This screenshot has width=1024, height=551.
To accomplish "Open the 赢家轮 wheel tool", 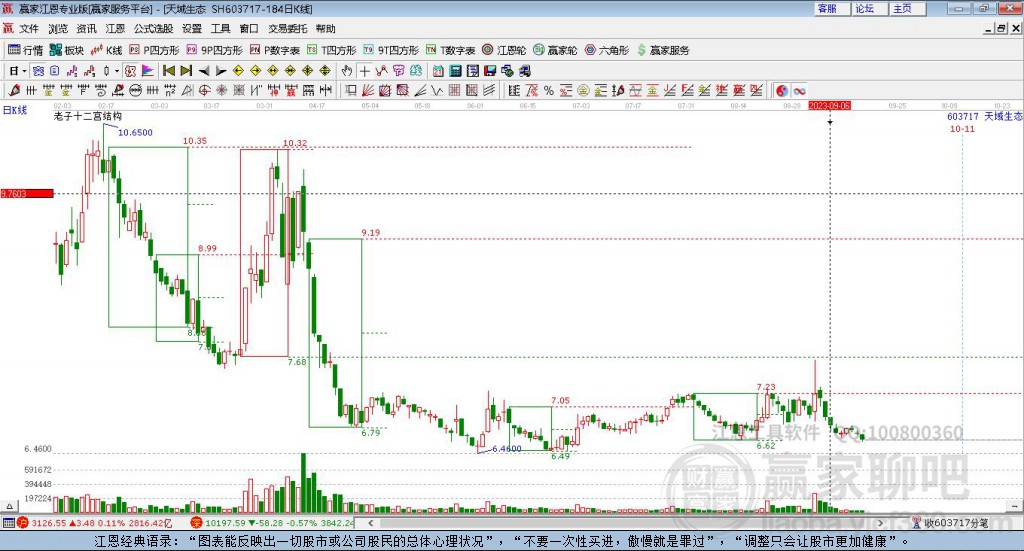I will point(555,50).
